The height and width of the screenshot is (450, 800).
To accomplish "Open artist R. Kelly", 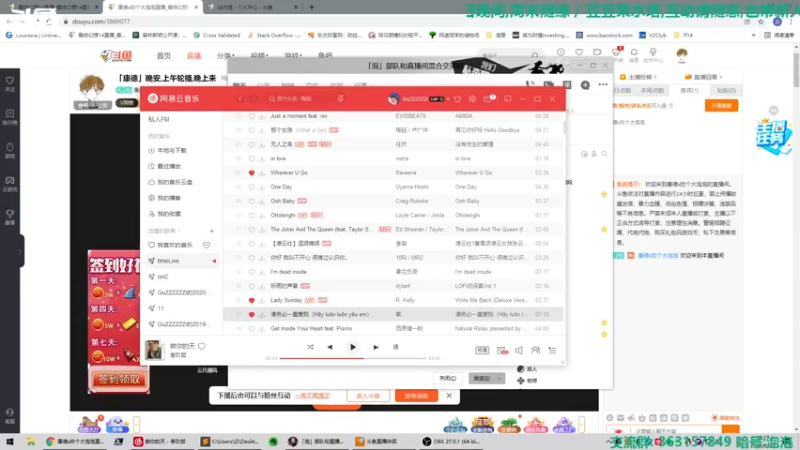I will [x=405, y=300].
